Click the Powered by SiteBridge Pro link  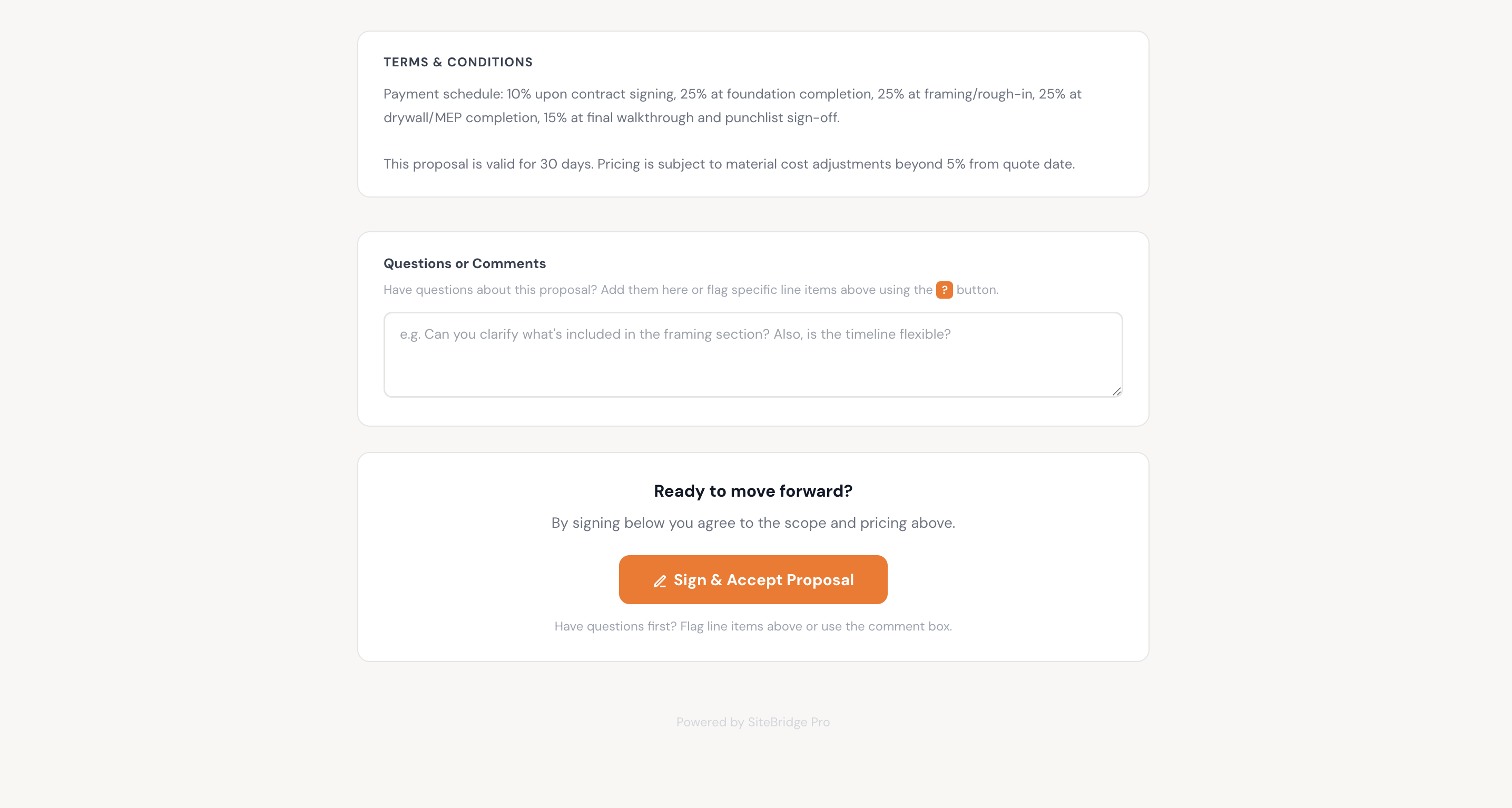tap(752, 722)
